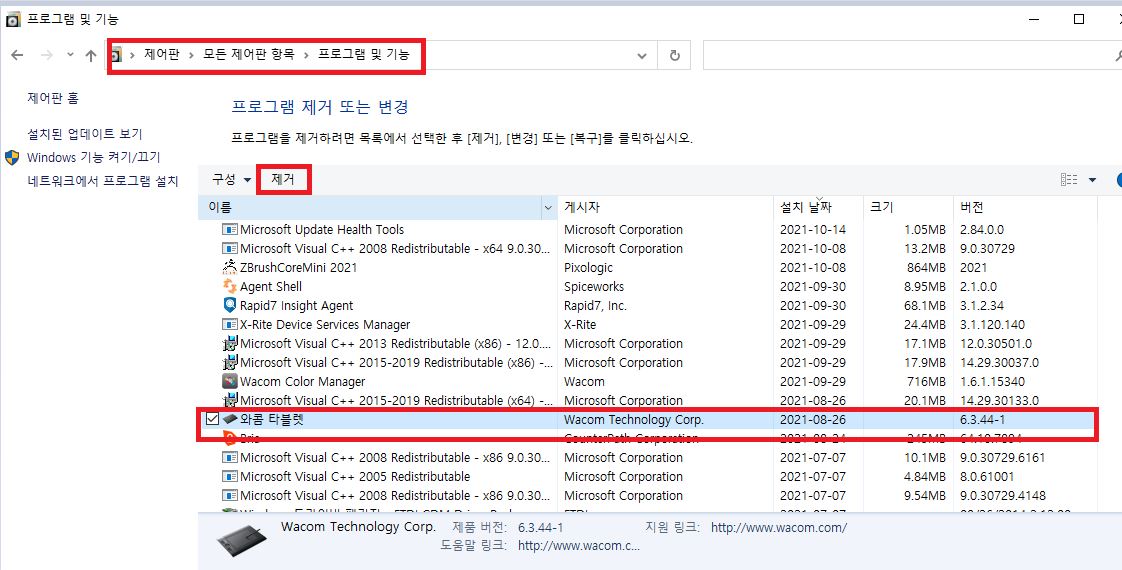Click the Forward navigation arrow
Screen dimensions: 1122x570
pos(47,55)
